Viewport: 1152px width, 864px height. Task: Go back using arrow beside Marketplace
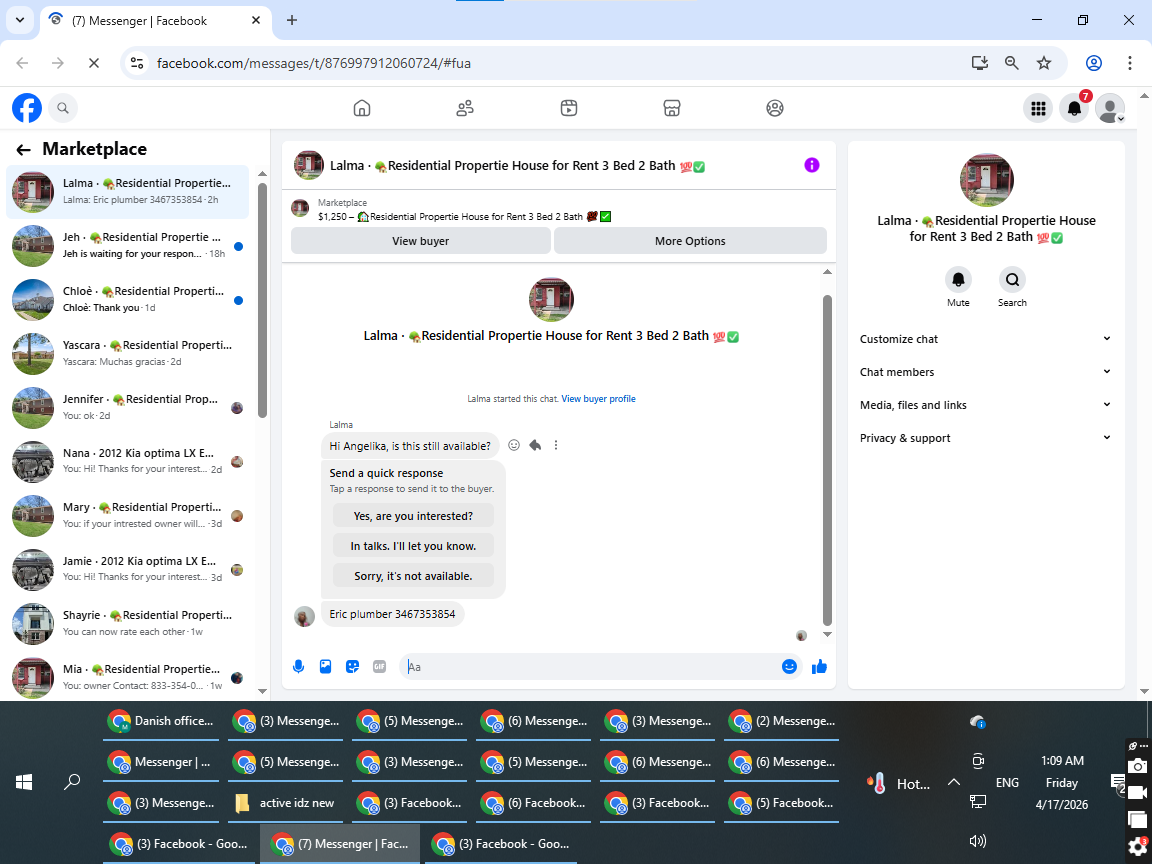point(24,150)
